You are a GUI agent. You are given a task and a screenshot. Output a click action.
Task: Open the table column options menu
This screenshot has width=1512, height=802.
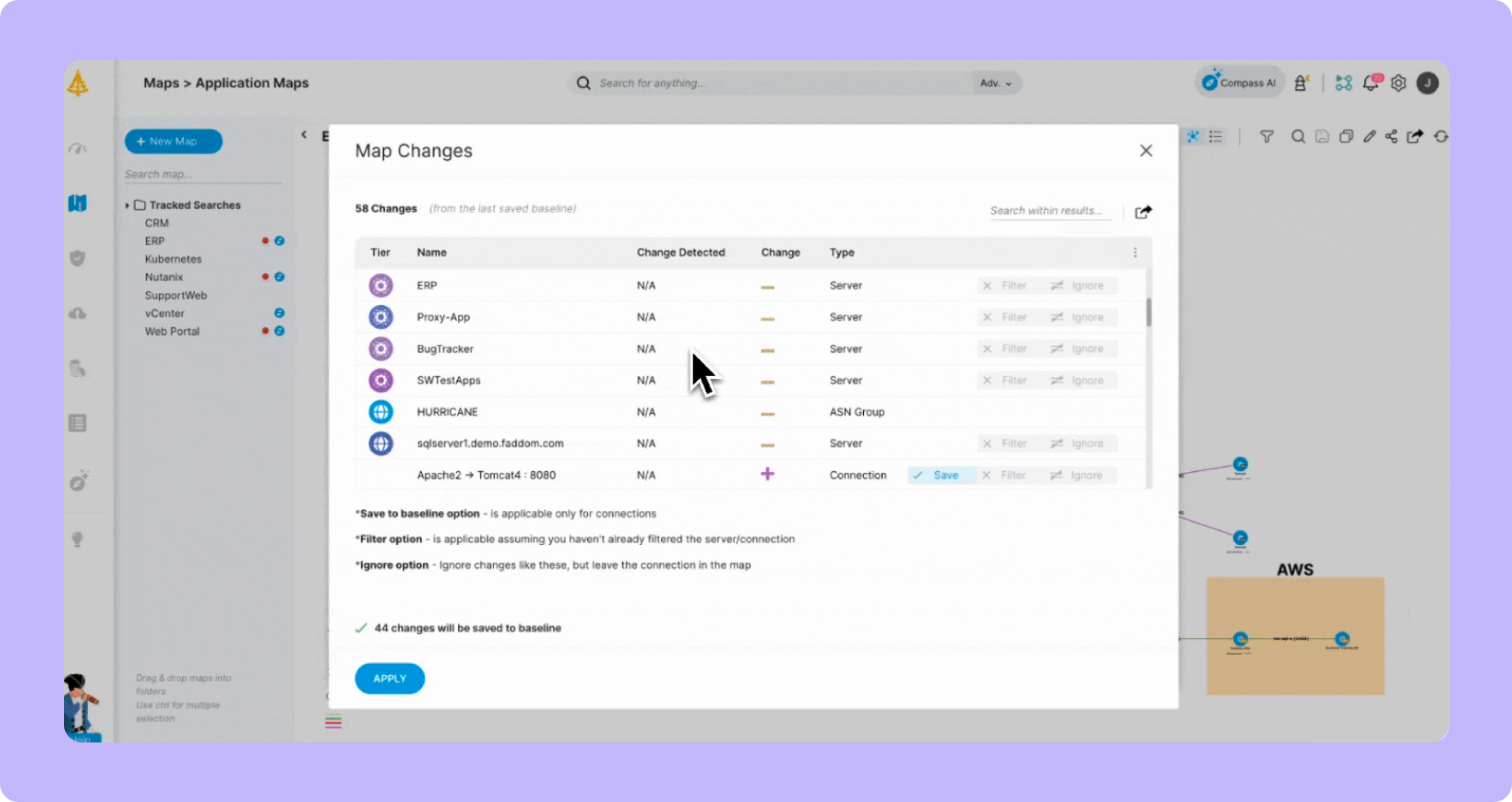pos(1135,253)
